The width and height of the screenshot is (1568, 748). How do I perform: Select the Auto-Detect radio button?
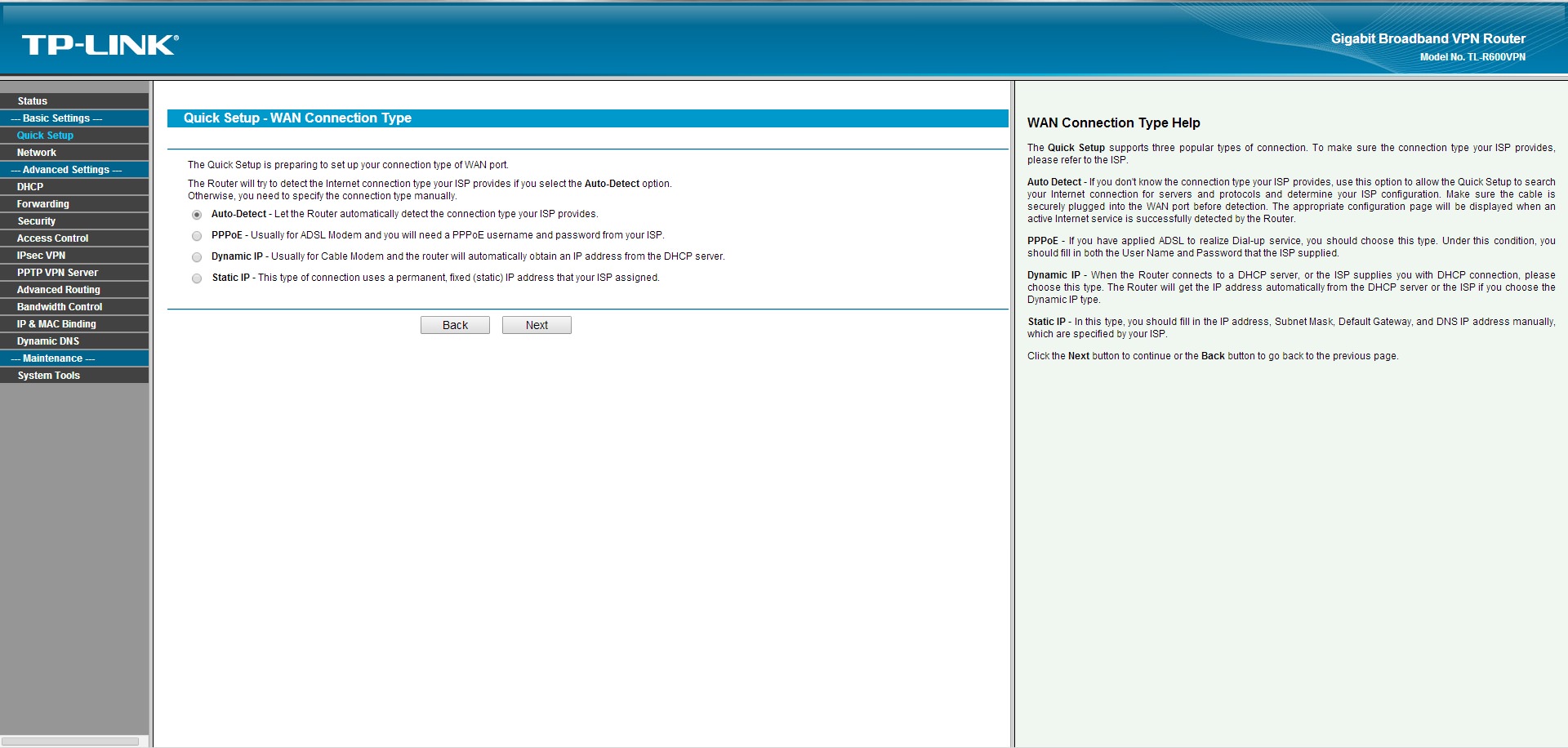pyautogui.click(x=197, y=215)
